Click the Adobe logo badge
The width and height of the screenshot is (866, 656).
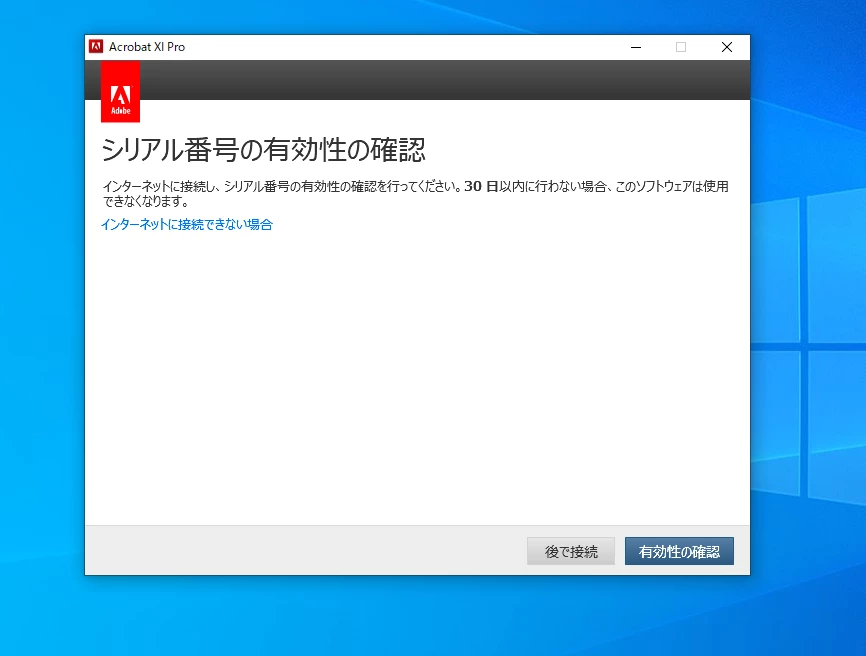click(120, 92)
